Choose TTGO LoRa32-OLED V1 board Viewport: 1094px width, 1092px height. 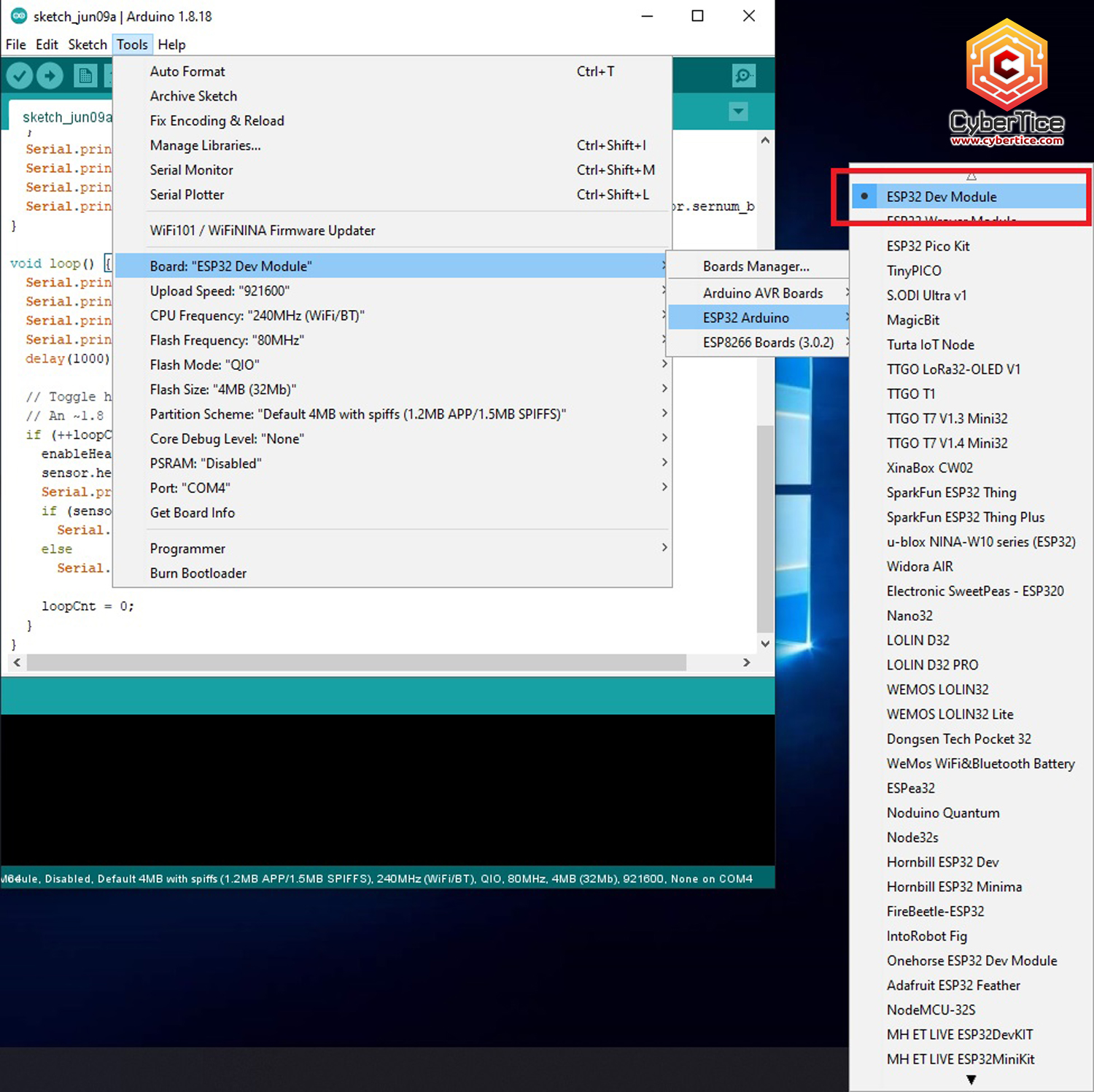(x=953, y=369)
